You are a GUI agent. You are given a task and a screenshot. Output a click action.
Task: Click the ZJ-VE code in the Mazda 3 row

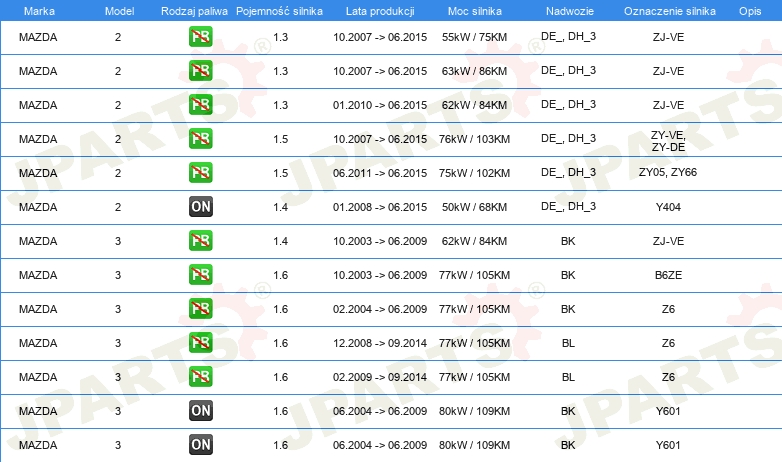668,241
